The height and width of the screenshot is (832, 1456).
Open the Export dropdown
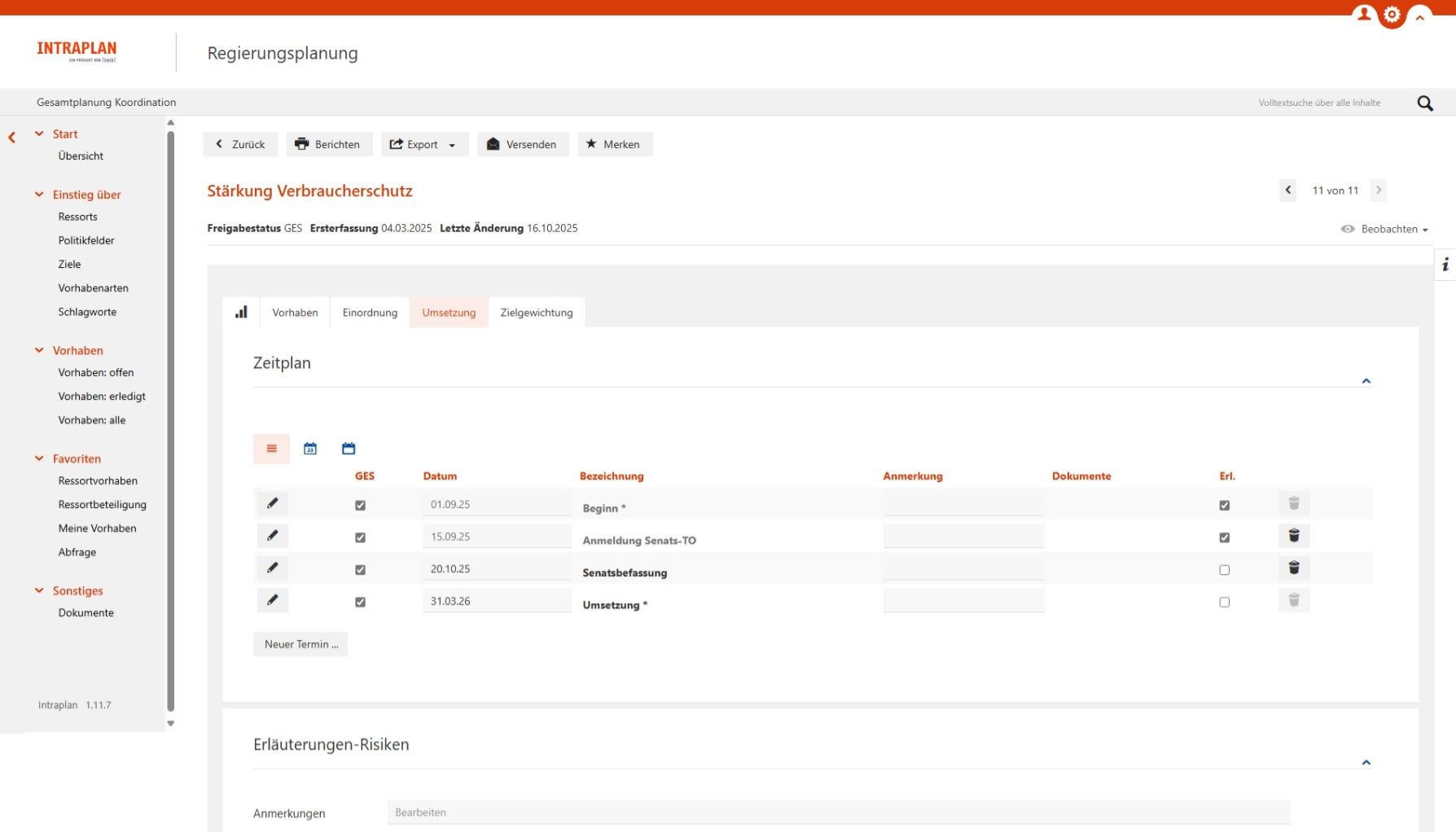(423, 145)
